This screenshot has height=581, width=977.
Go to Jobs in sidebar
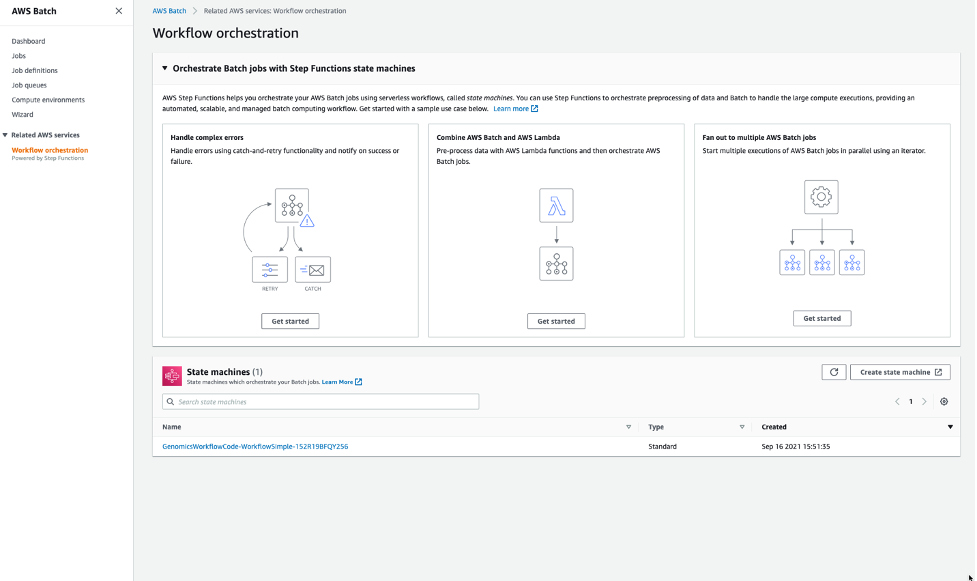click(x=19, y=55)
